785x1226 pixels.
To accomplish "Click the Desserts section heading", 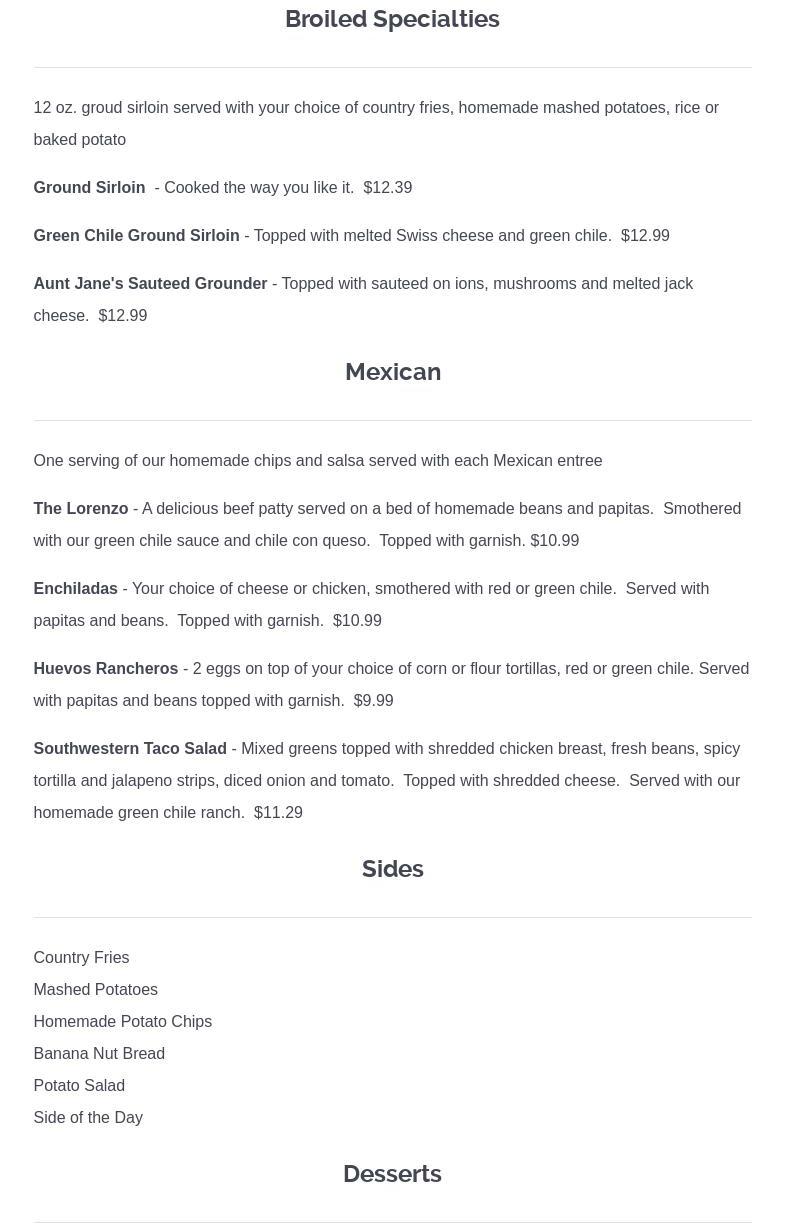I will pyautogui.click(x=392, y=1174).
